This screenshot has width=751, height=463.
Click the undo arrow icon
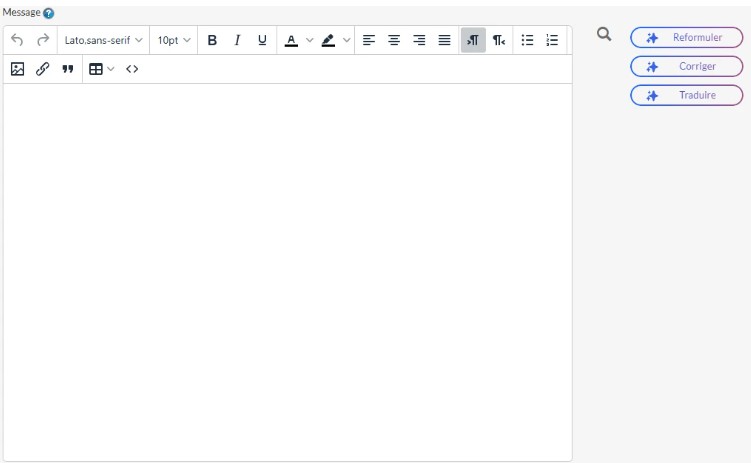tap(18, 40)
